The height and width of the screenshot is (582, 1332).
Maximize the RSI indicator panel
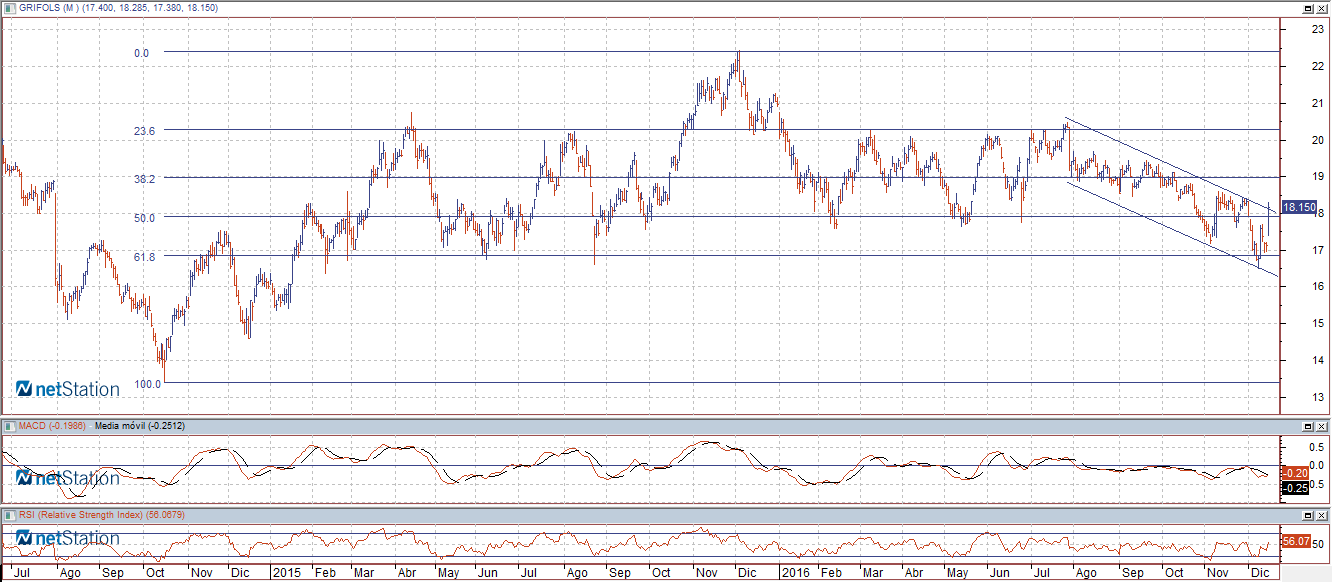click(1308, 514)
